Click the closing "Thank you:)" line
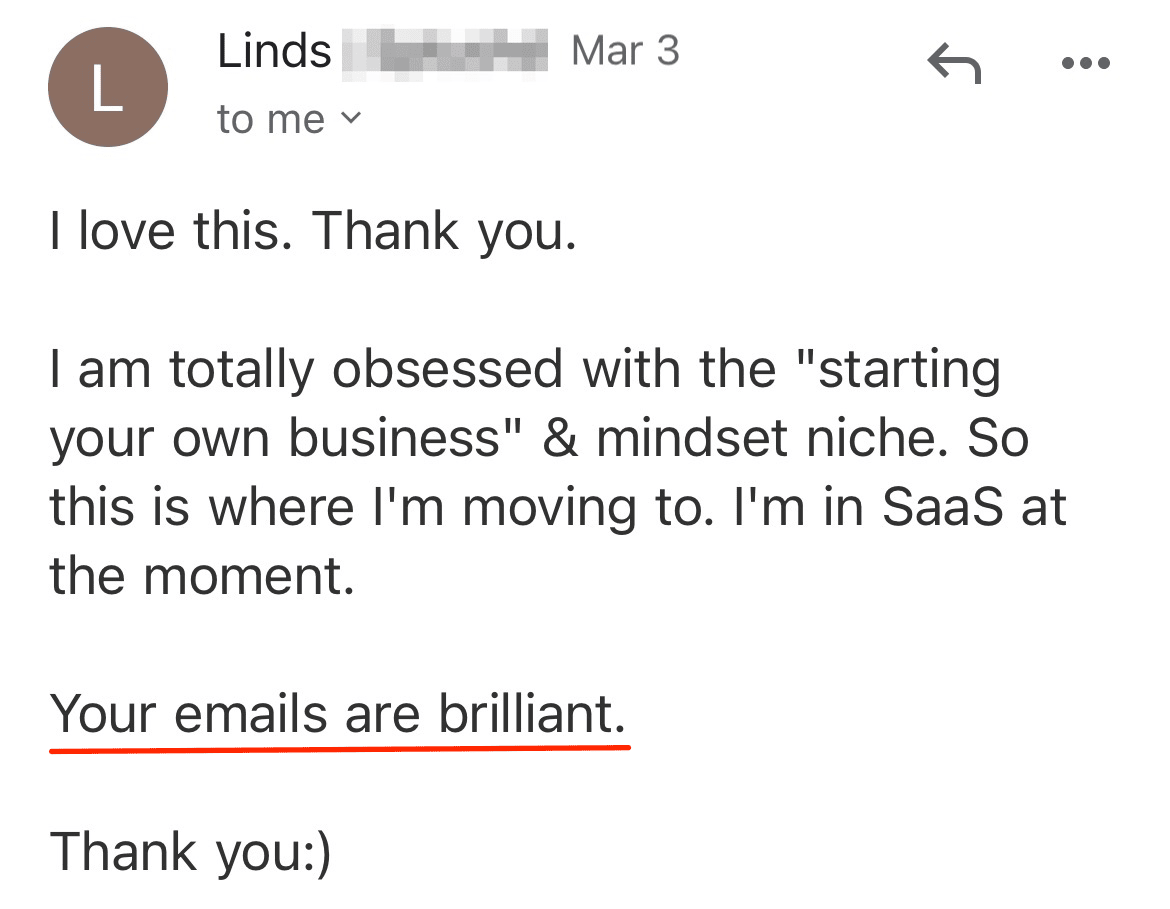 click(x=190, y=852)
